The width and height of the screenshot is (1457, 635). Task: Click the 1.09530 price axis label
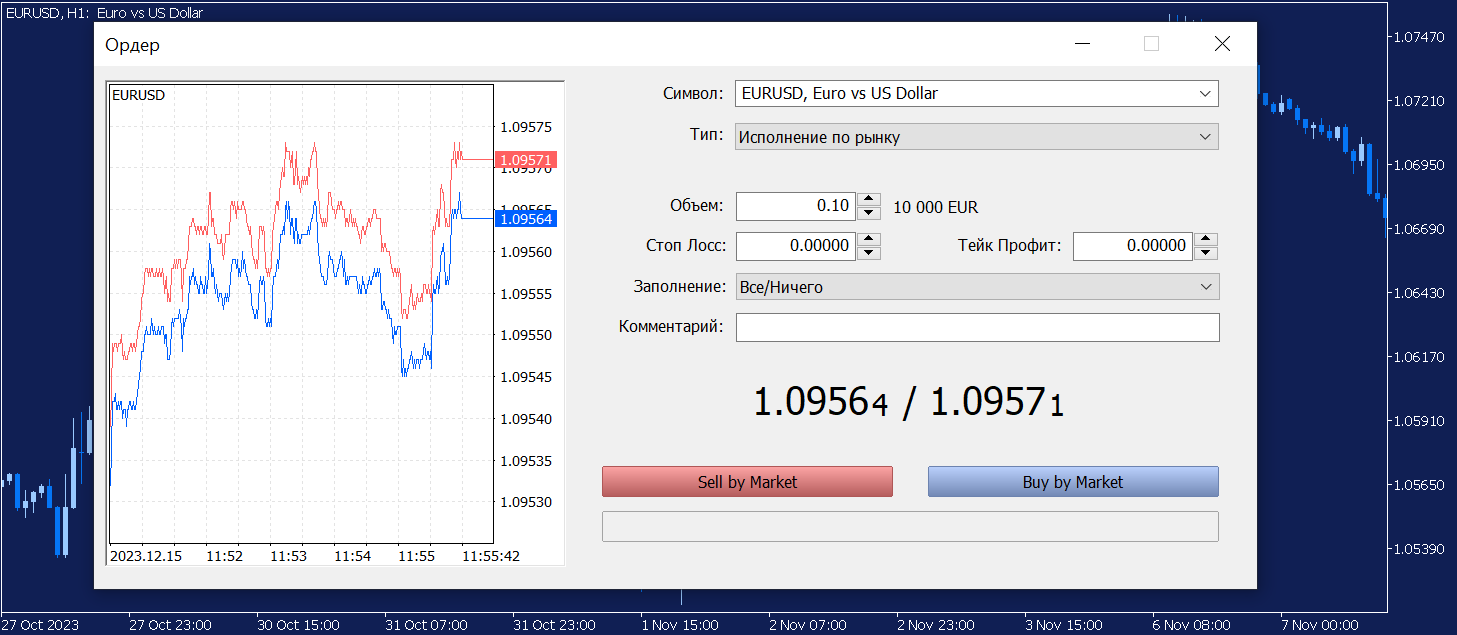[526, 502]
